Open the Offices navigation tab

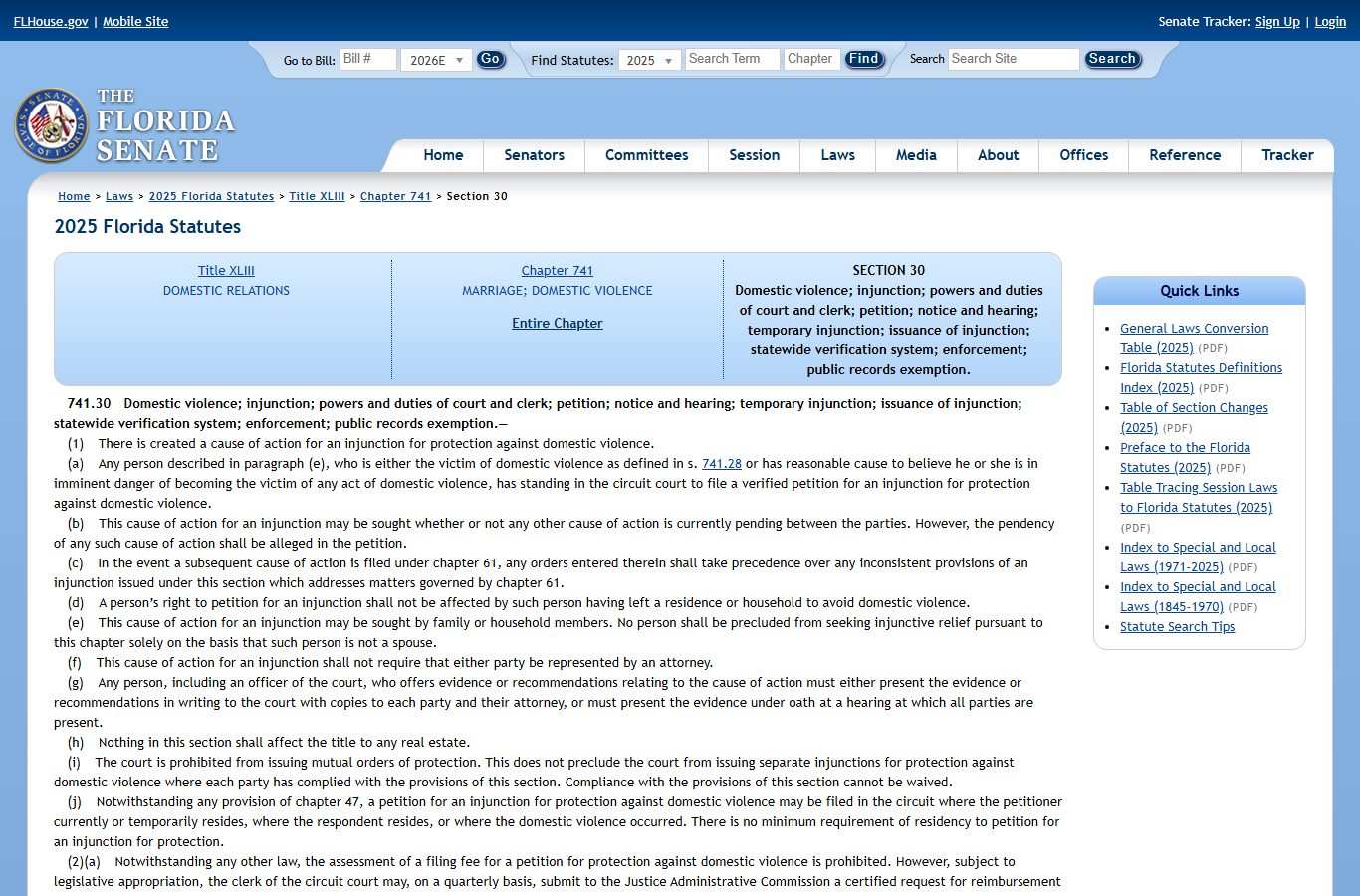(1083, 155)
